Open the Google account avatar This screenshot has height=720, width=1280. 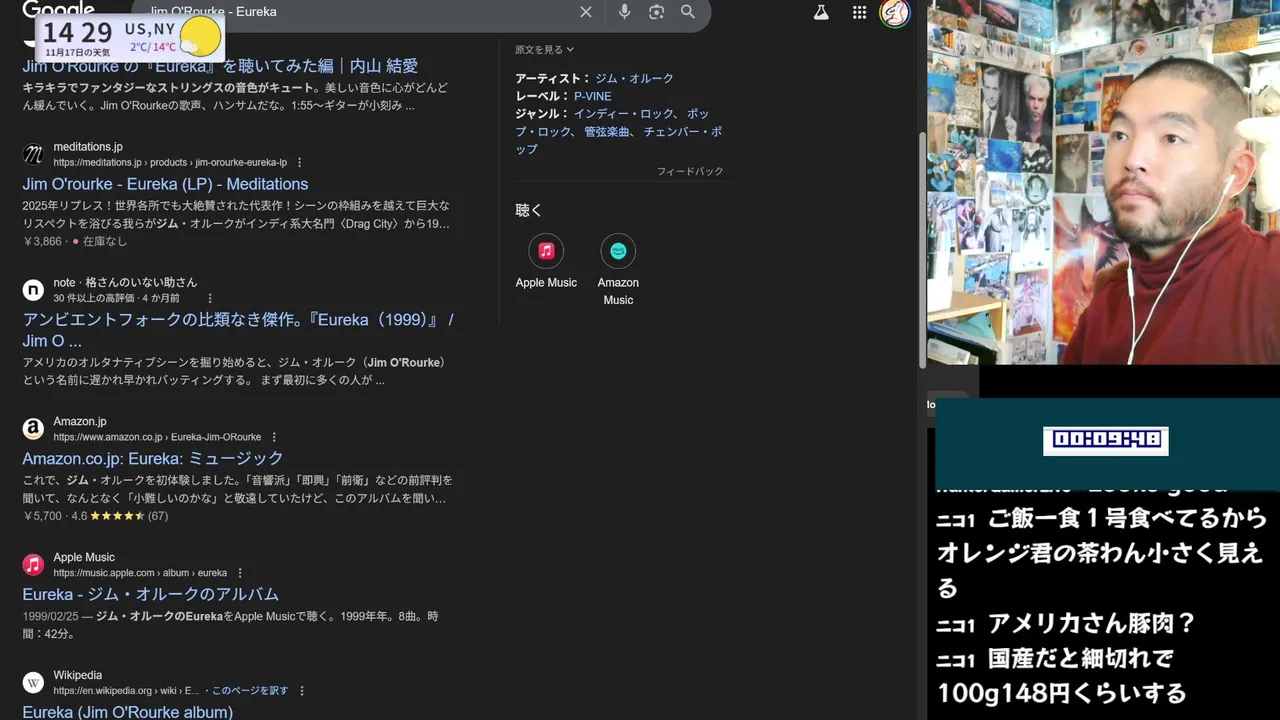click(895, 12)
